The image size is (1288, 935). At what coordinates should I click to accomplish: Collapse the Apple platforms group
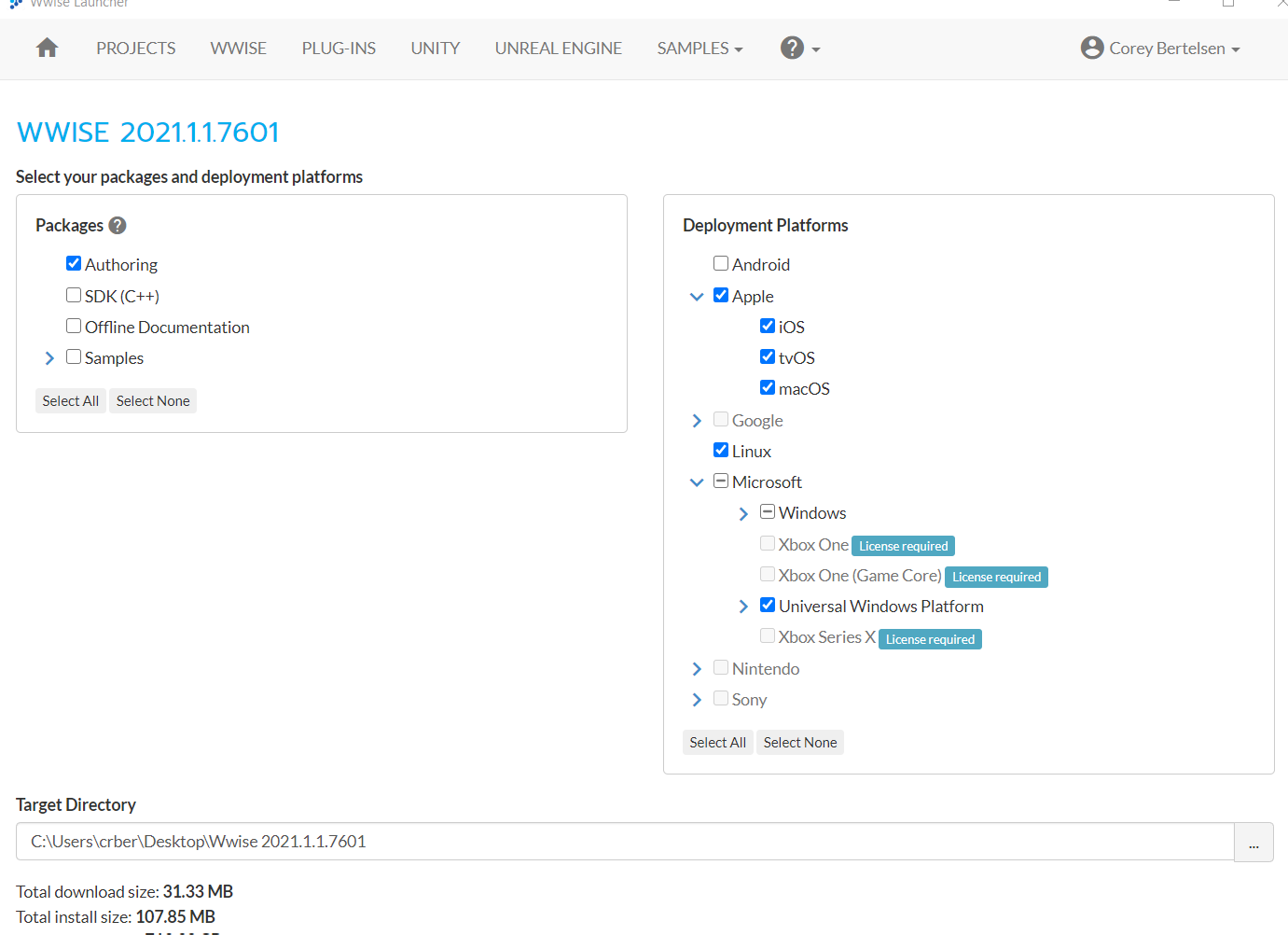(x=697, y=297)
